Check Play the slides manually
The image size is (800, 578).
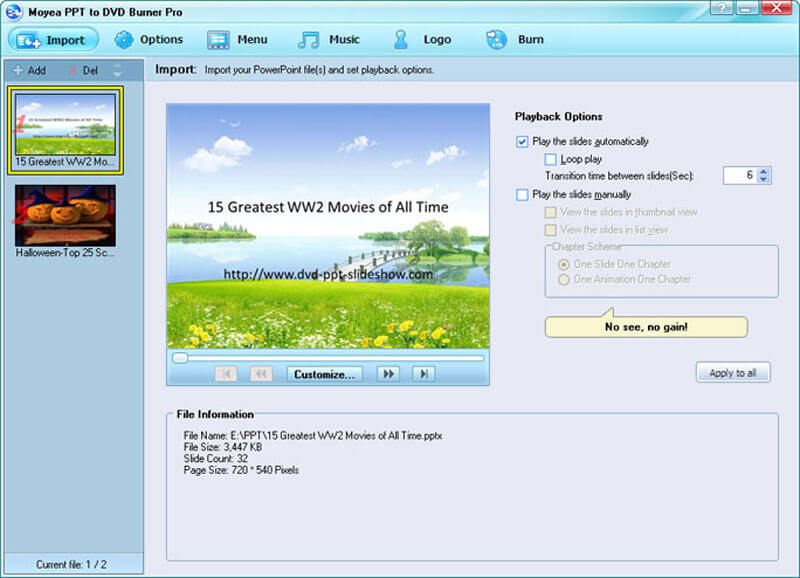522,195
